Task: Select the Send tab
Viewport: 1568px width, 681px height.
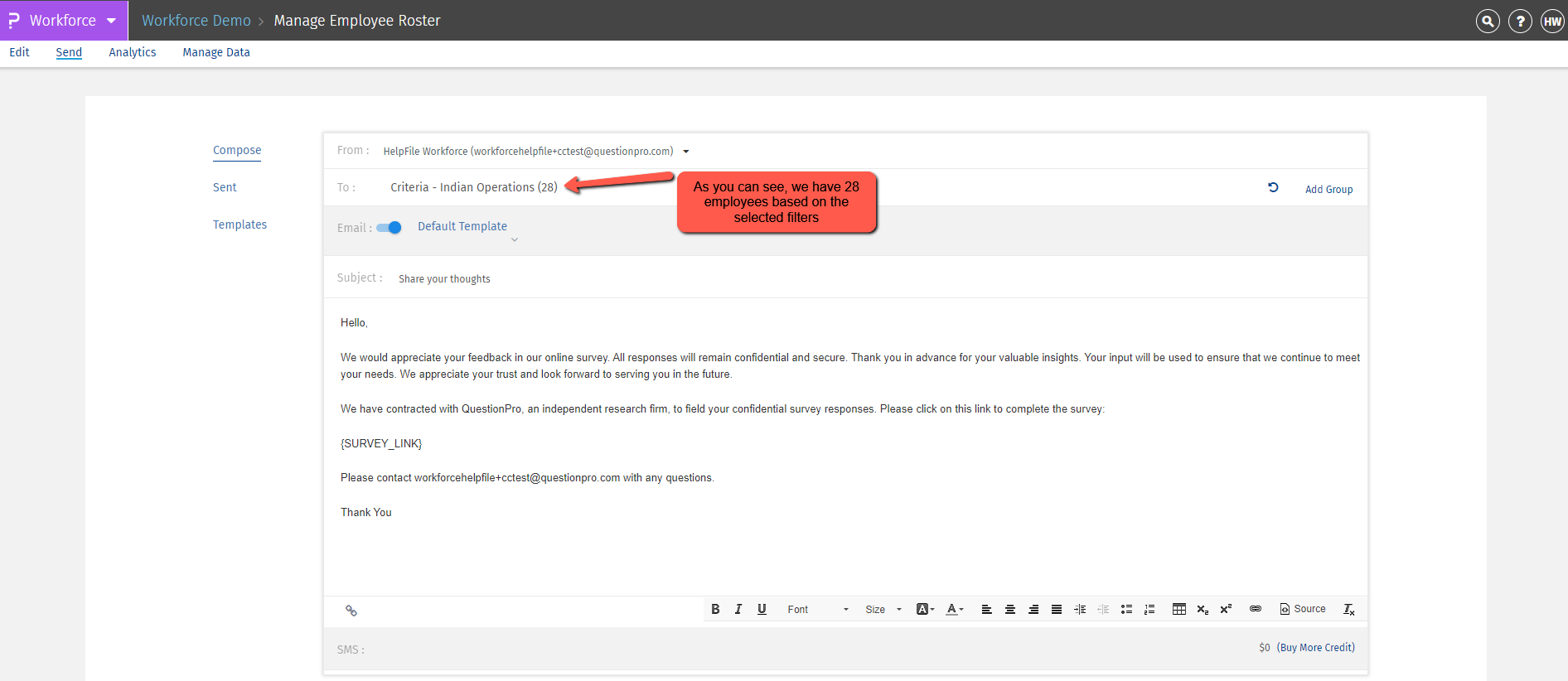Action: tap(69, 52)
